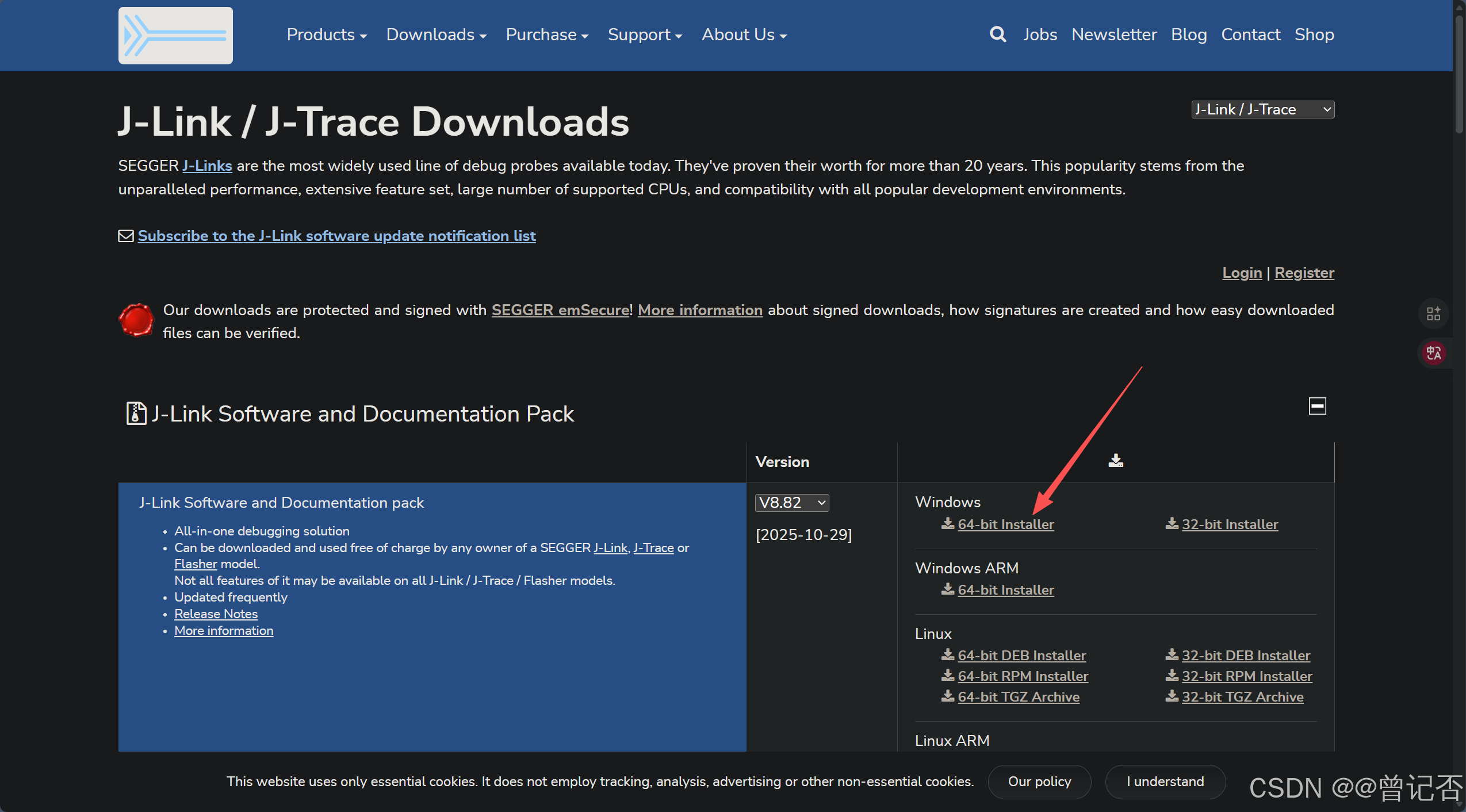Open the Downloads menu

[437, 35]
